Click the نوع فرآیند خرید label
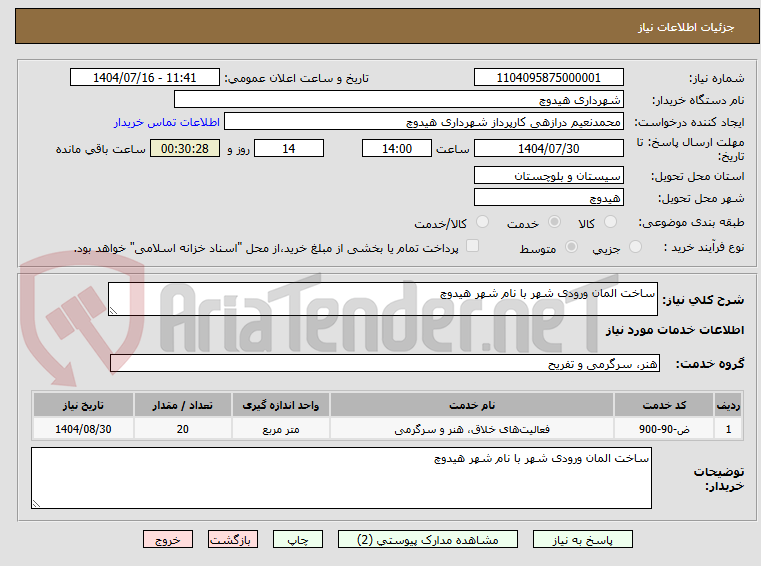This screenshot has width=761, height=566. tap(704, 248)
